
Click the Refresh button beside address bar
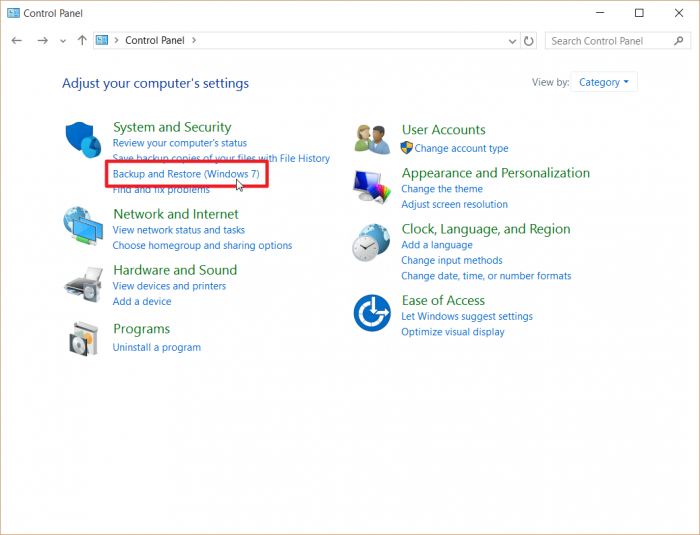[x=529, y=41]
